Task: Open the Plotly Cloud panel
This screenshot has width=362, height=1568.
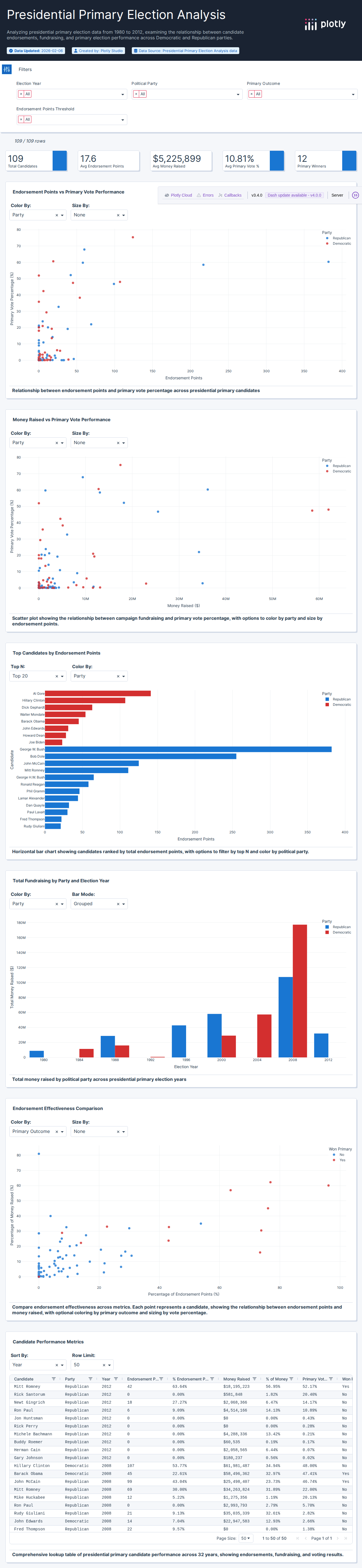Action: [182, 195]
